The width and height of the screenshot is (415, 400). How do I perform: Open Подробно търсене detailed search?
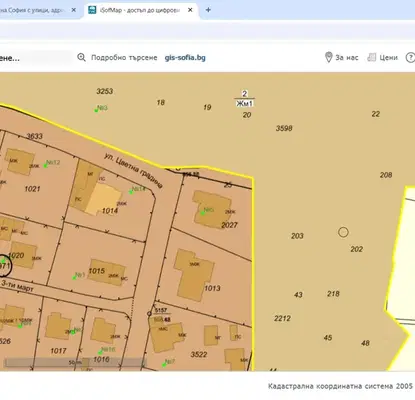coord(124,57)
